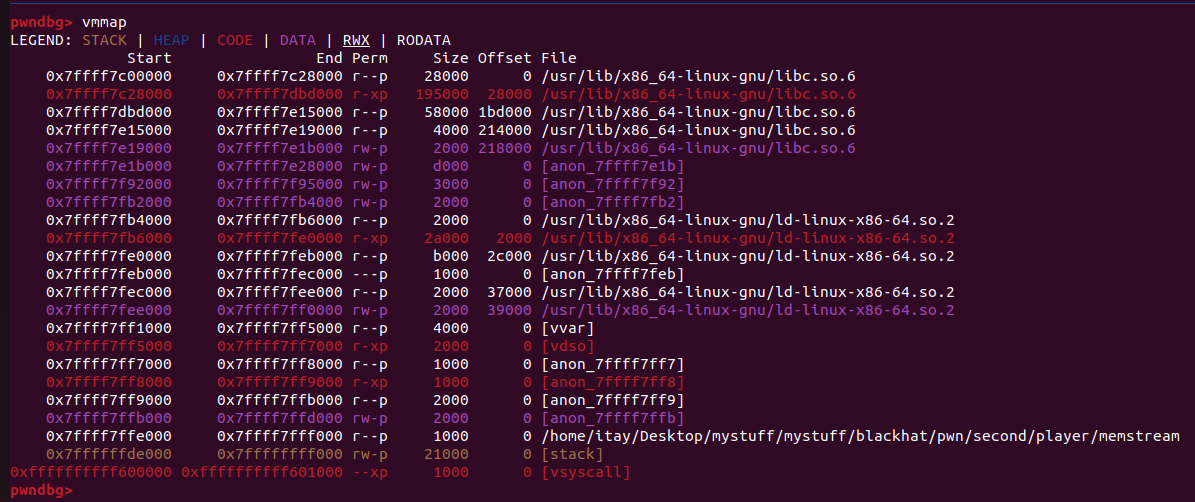This screenshot has height=502, width=1195.
Task: Click start address 0x7ffff7fb4000
Action: 109,220
